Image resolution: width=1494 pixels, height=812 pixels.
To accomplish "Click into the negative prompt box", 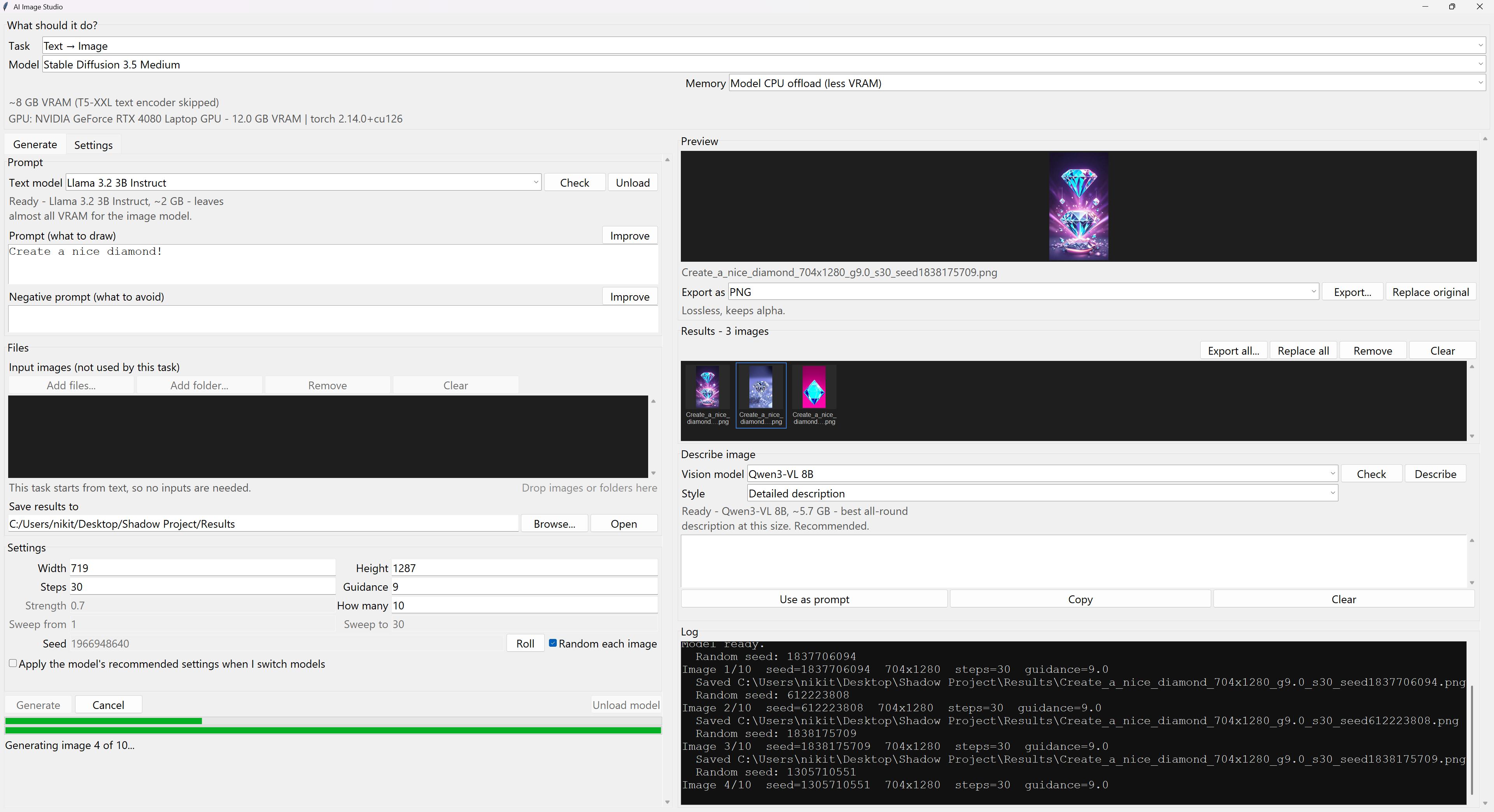I will tap(333, 319).
